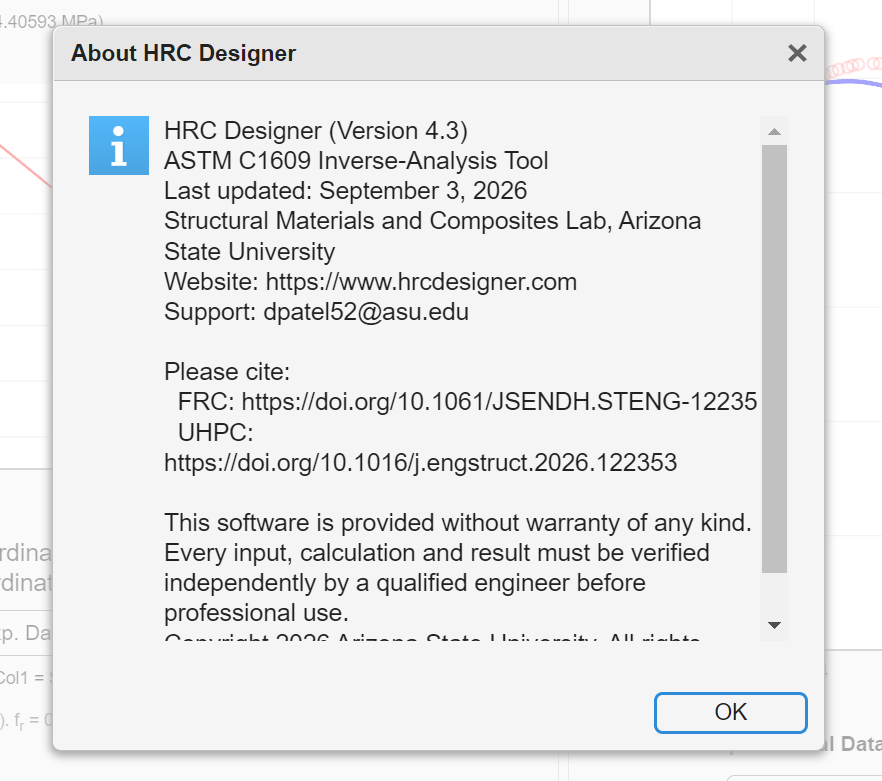The height and width of the screenshot is (781, 882).
Task: Click the scroll up arrow in the About text
Action: (774, 132)
